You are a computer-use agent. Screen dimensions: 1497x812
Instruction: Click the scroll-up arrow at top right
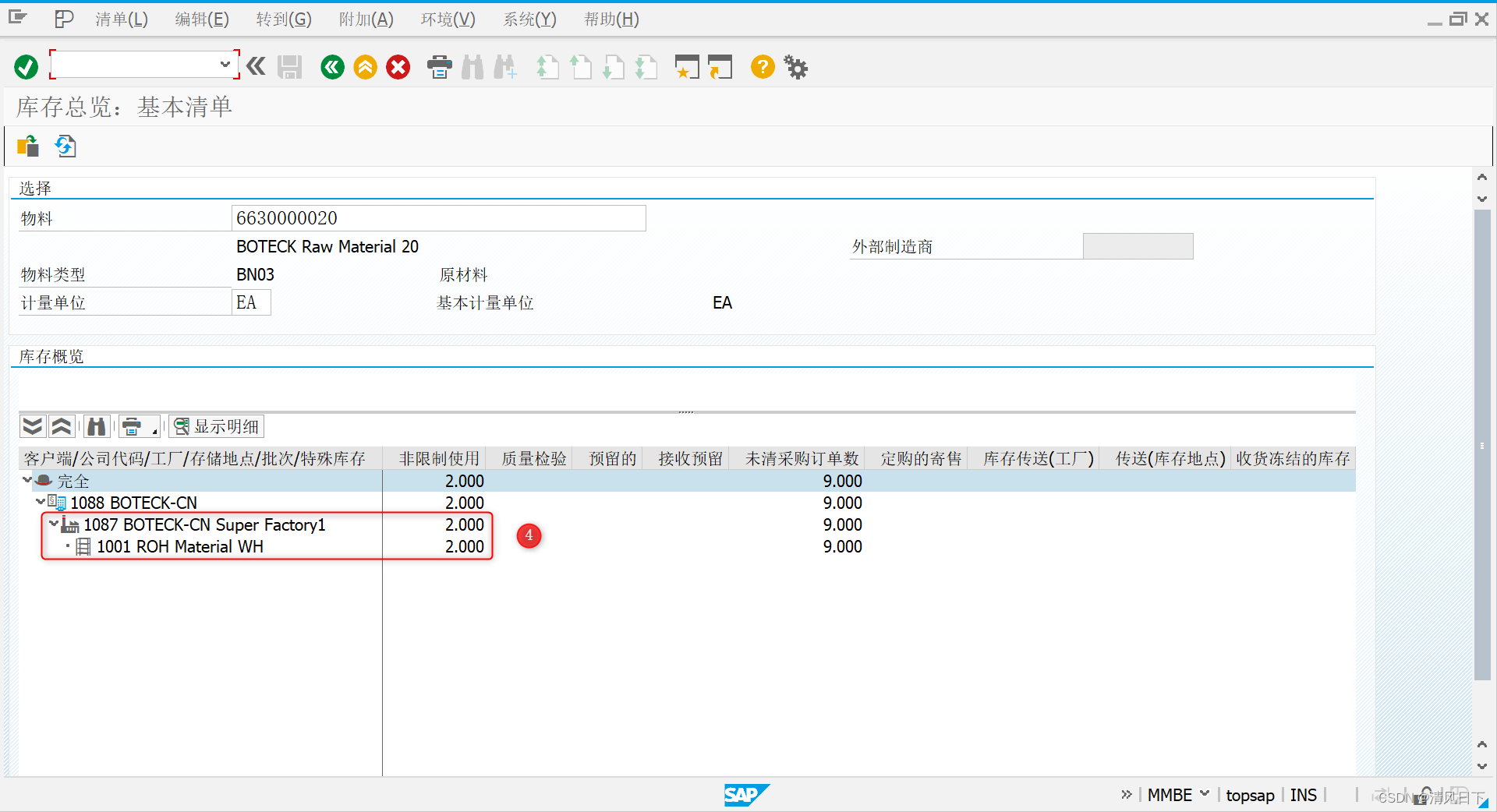pos(1482,177)
